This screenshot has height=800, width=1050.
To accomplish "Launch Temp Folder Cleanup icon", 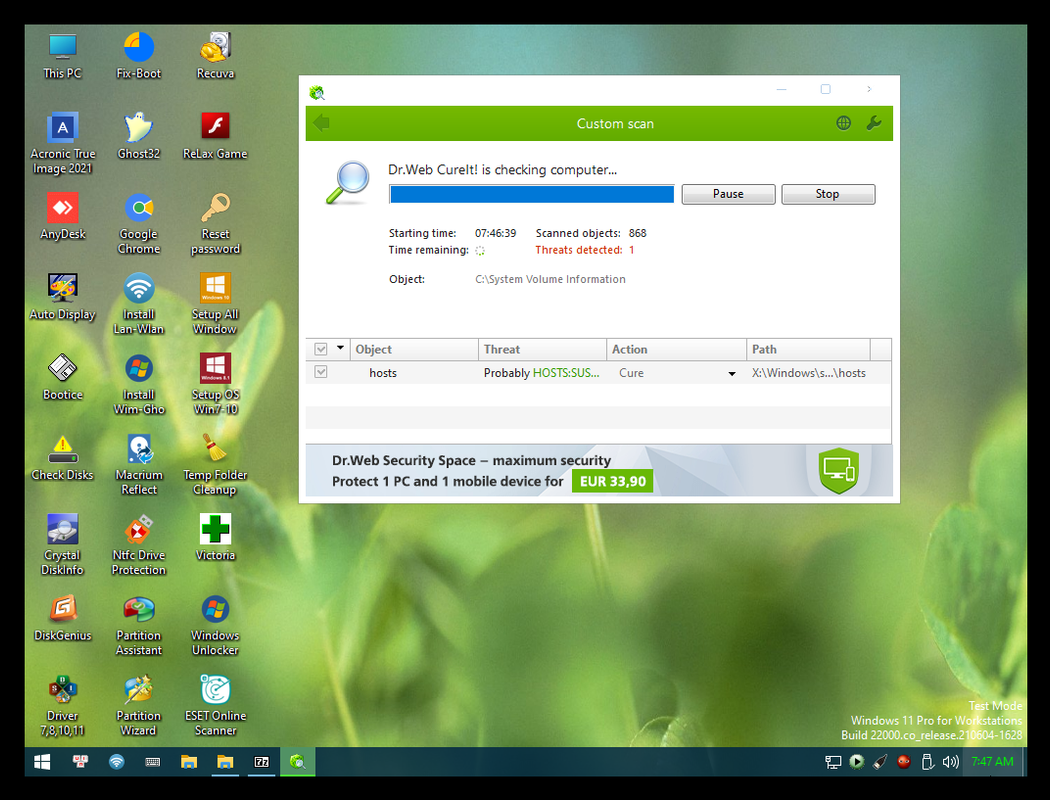I will pyautogui.click(x=215, y=465).
